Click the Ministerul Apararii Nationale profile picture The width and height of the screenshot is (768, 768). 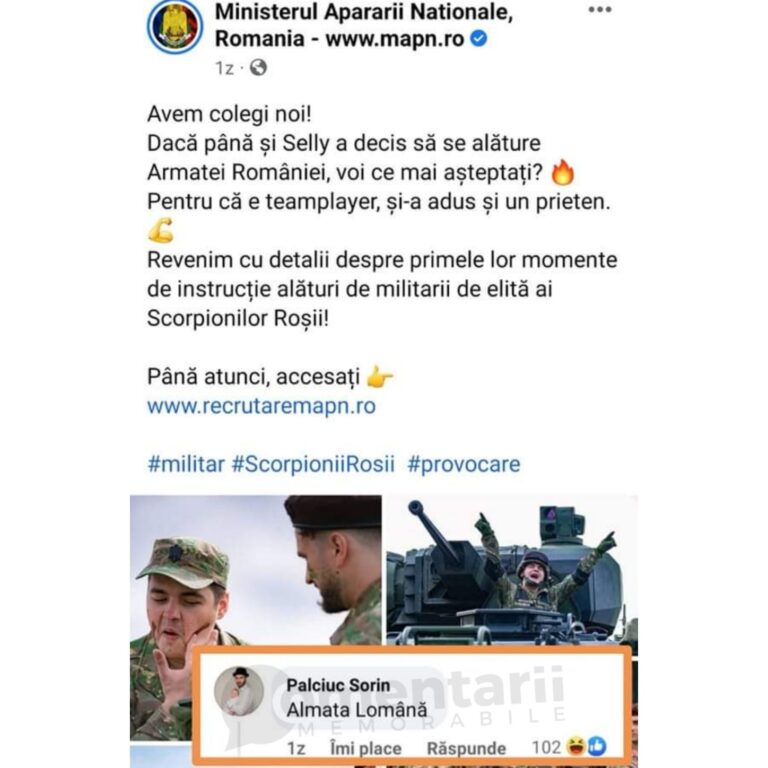pyautogui.click(x=175, y=25)
